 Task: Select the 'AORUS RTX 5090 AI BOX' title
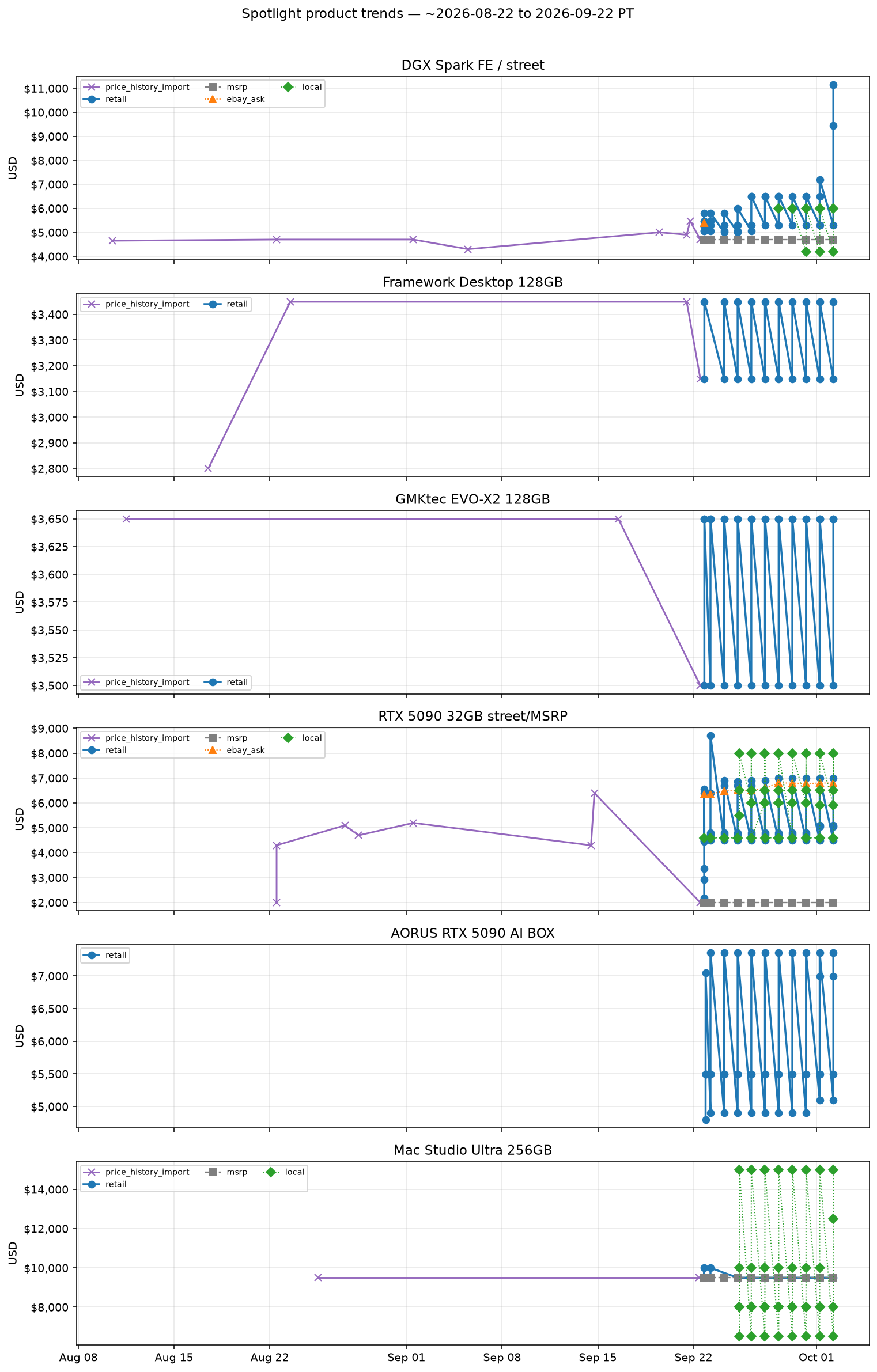pos(472,933)
